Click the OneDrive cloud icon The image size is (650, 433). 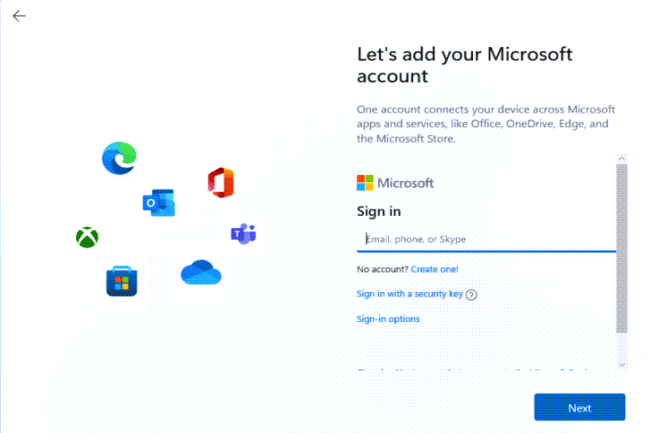point(201,272)
